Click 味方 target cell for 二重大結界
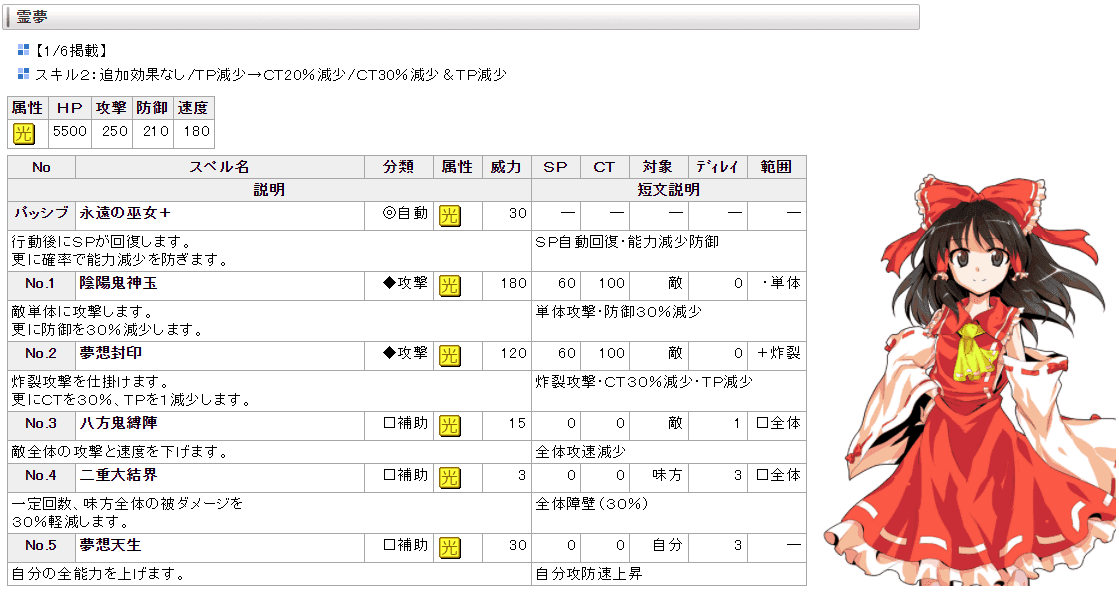The height and width of the screenshot is (610, 1119). 667,474
